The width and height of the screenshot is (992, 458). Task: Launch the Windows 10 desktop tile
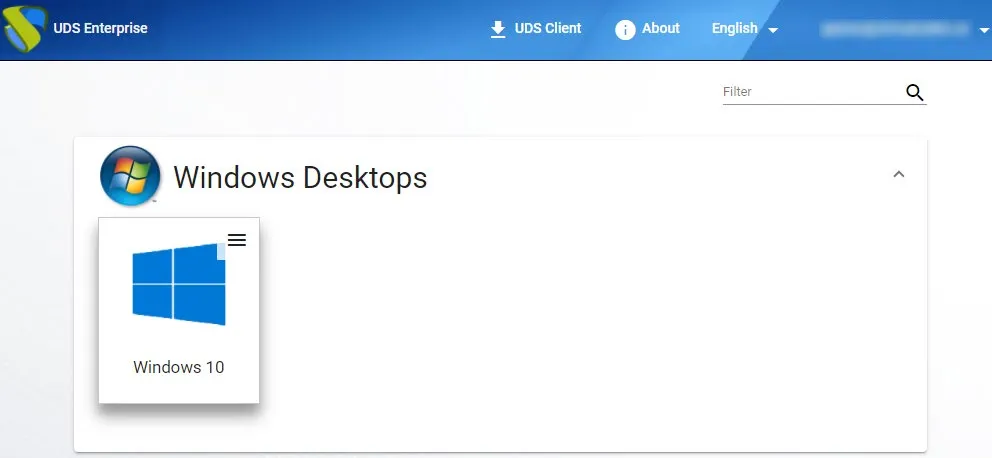[x=179, y=310]
